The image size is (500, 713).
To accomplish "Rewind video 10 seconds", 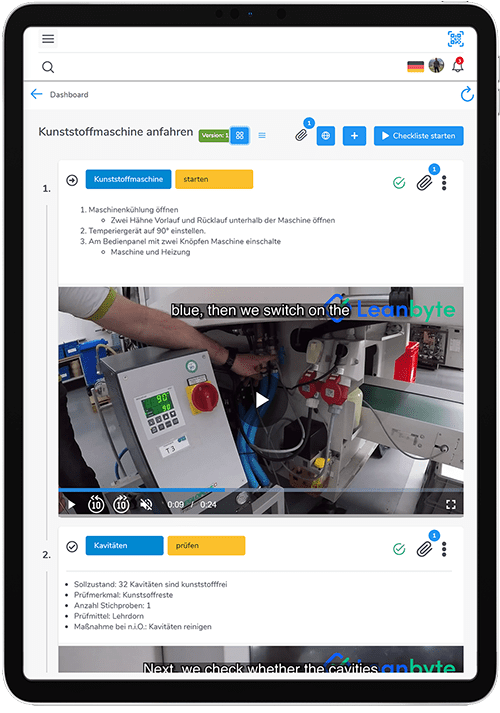I will 96,504.
